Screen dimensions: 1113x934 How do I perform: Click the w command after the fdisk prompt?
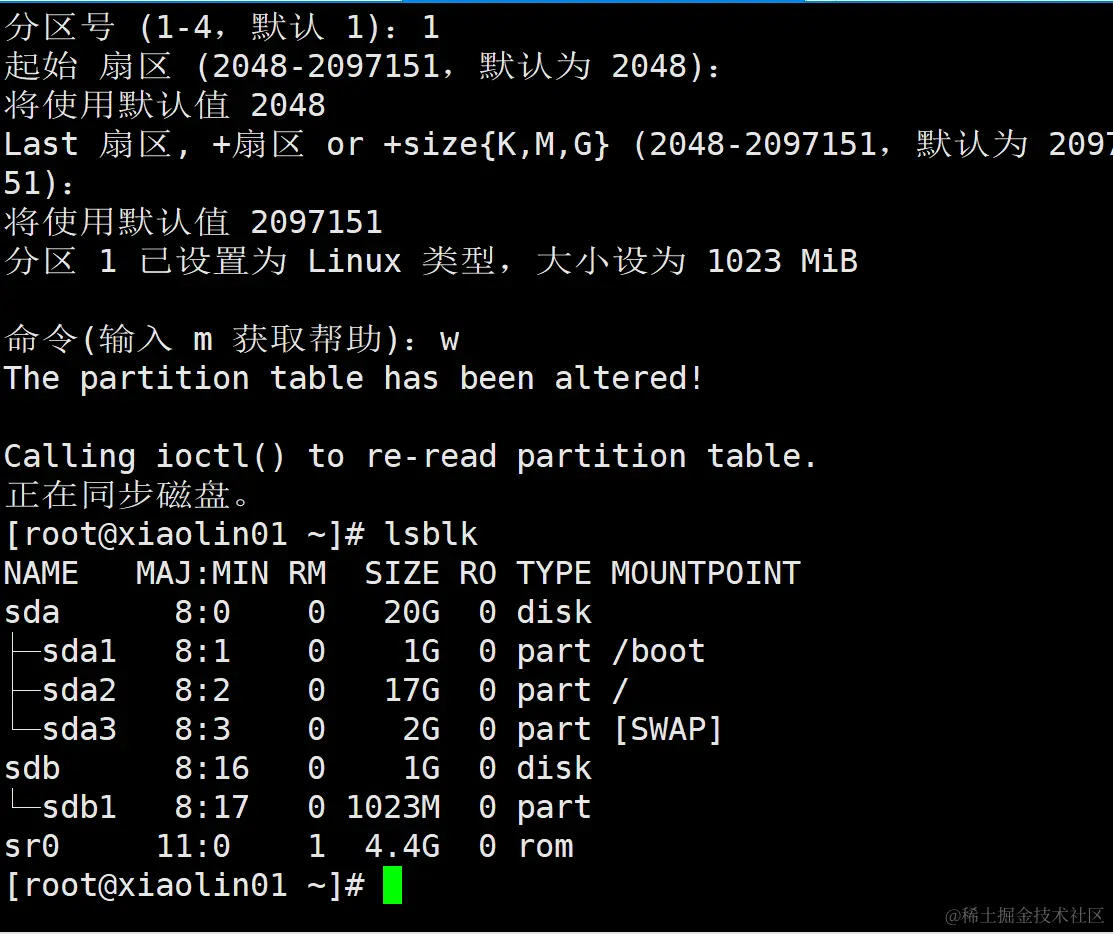click(x=452, y=339)
